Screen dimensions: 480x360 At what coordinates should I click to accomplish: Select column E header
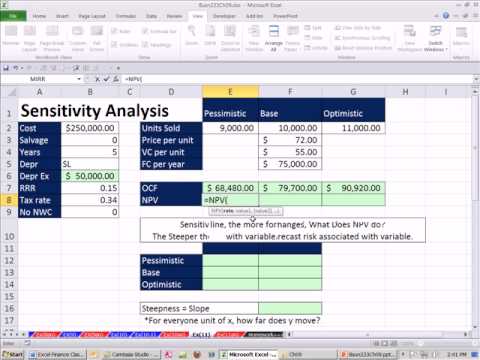tap(230, 92)
